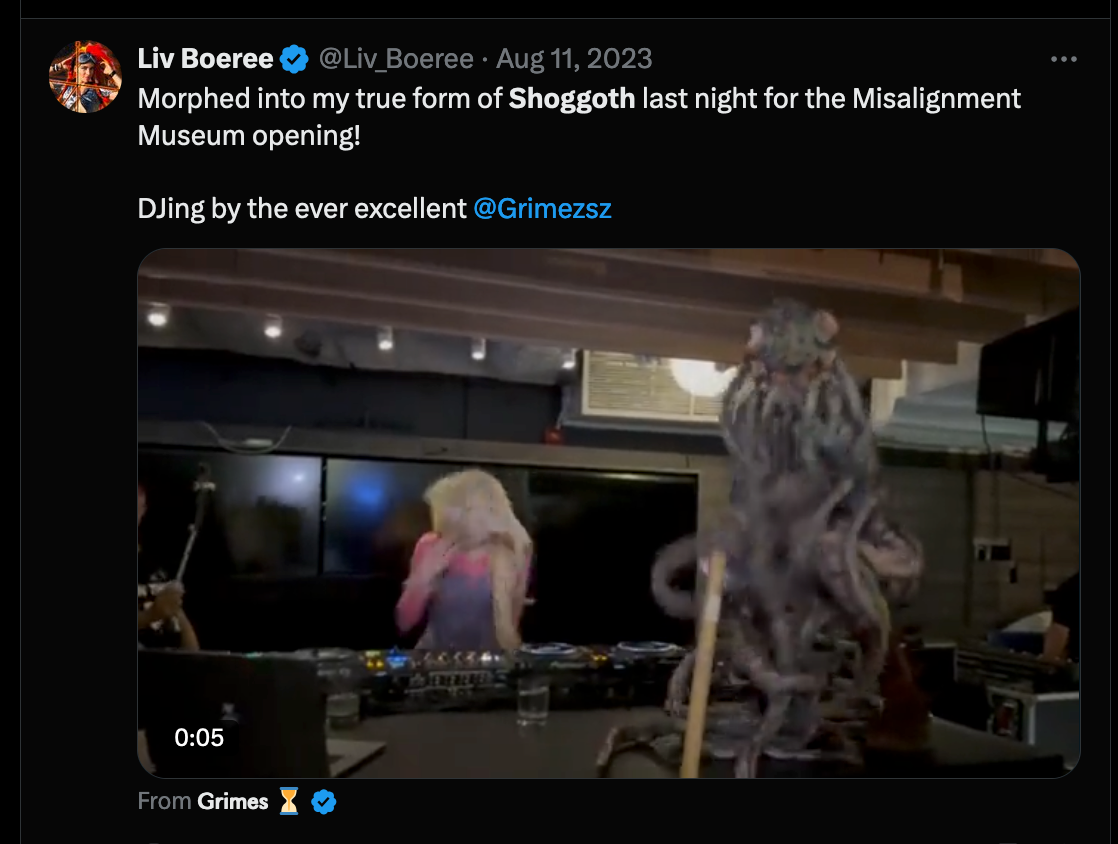
Task: Click the DJ mixer deck in video
Action: (499, 667)
